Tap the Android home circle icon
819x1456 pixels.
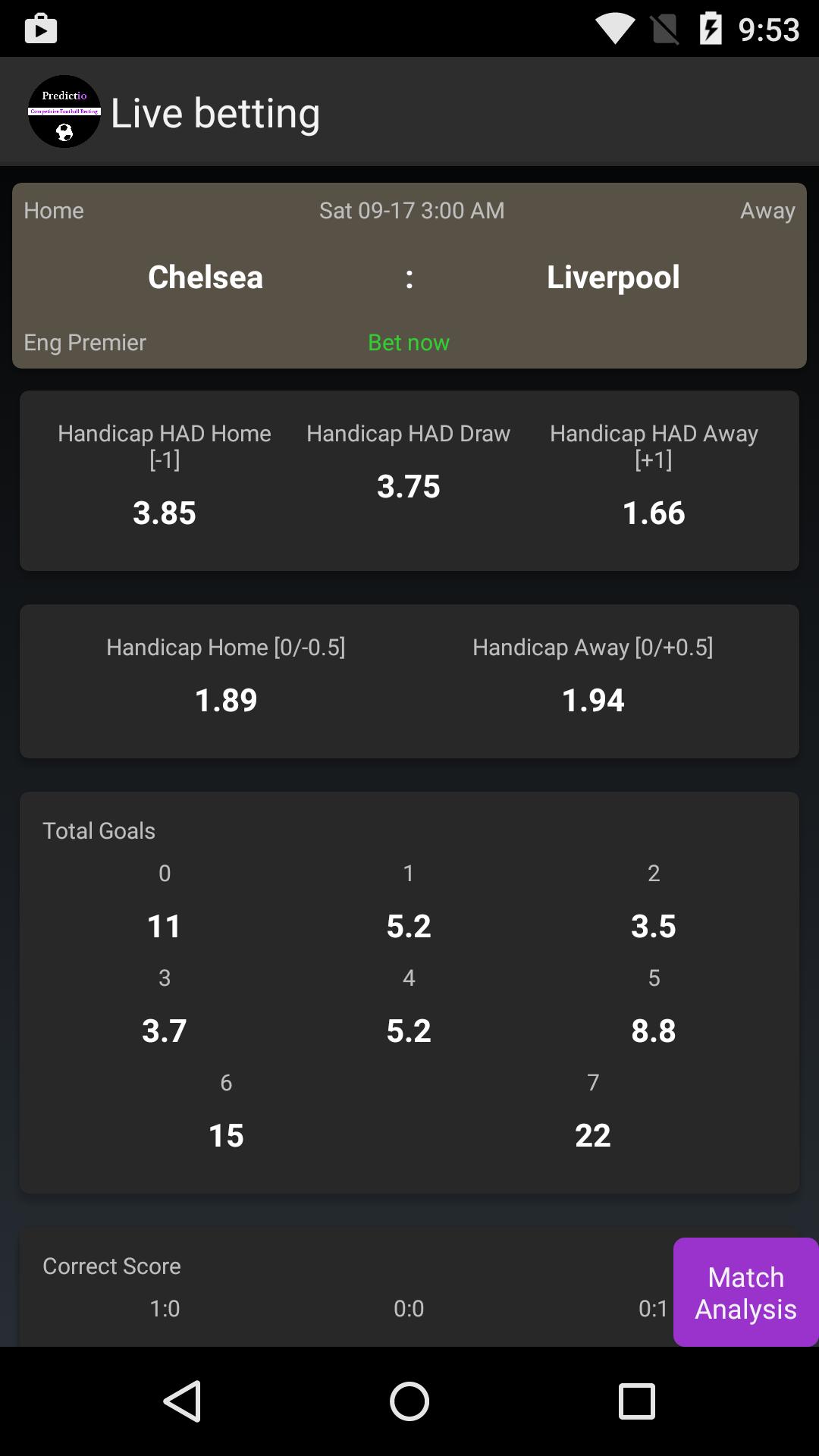(409, 1401)
